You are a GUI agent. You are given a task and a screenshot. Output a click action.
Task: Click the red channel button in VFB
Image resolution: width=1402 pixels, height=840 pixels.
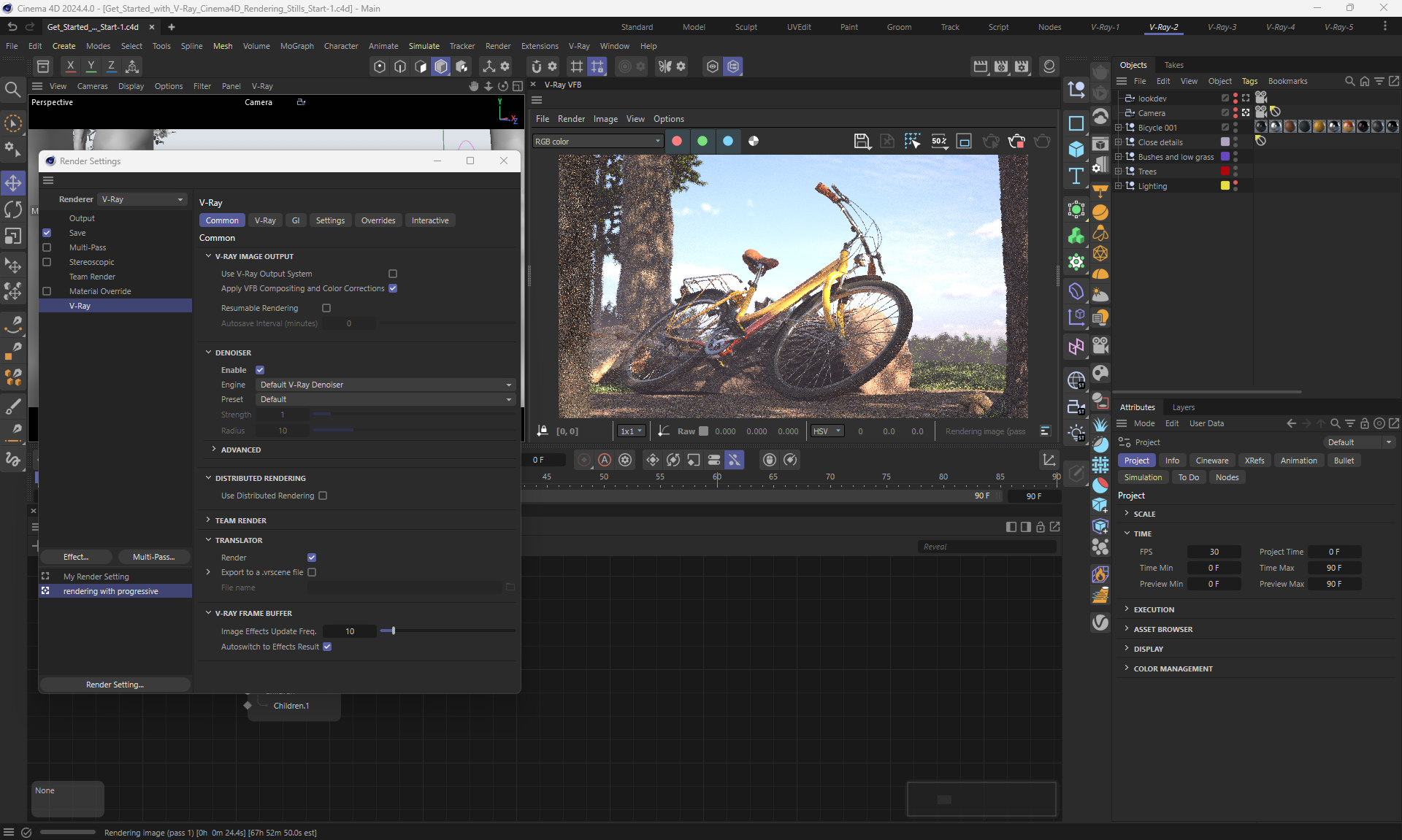point(677,141)
